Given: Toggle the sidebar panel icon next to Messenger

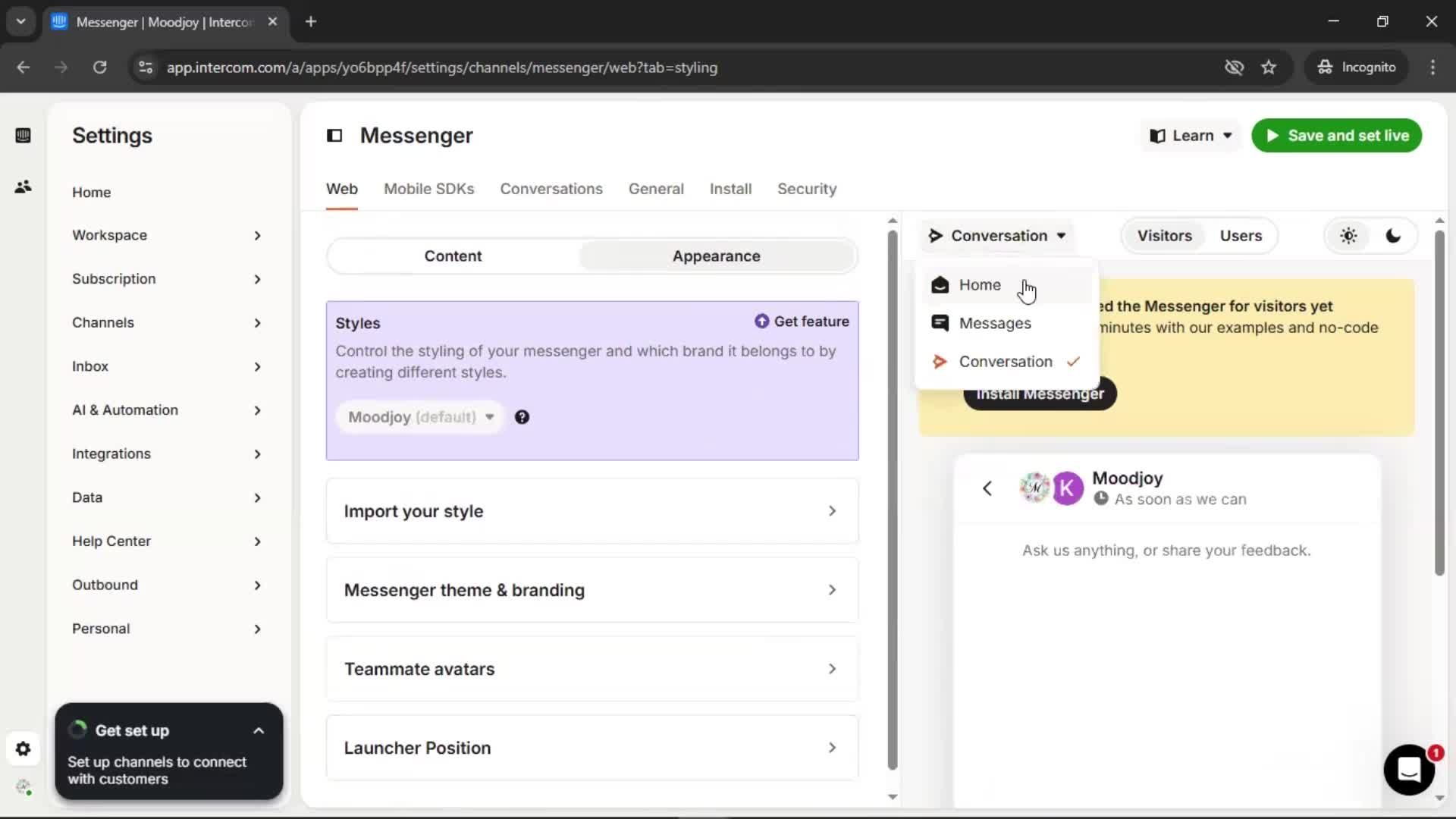Looking at the screenshot, I should click(x=334, y=136).
